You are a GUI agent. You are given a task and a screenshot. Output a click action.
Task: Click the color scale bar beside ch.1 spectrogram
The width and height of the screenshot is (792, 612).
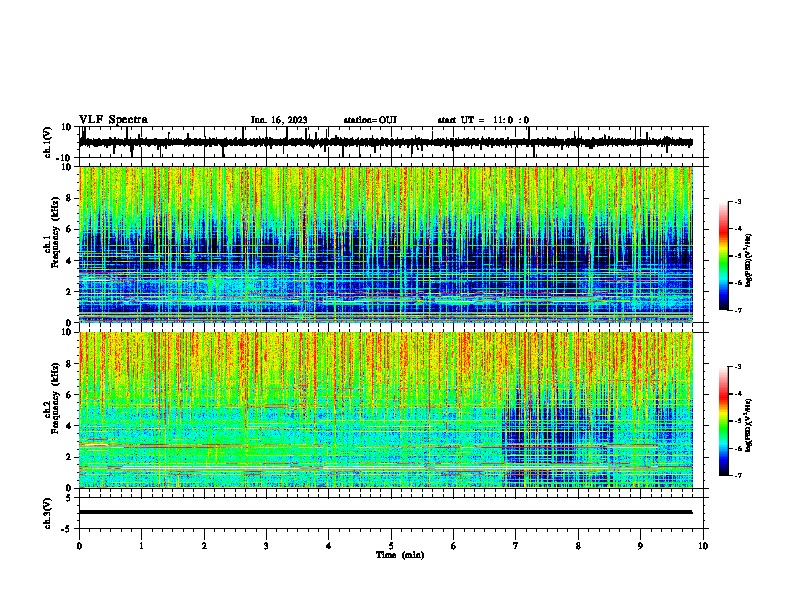724,256
